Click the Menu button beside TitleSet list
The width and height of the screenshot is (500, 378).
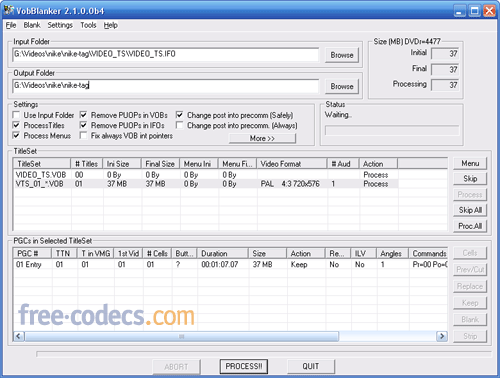(x=470, y=163)
